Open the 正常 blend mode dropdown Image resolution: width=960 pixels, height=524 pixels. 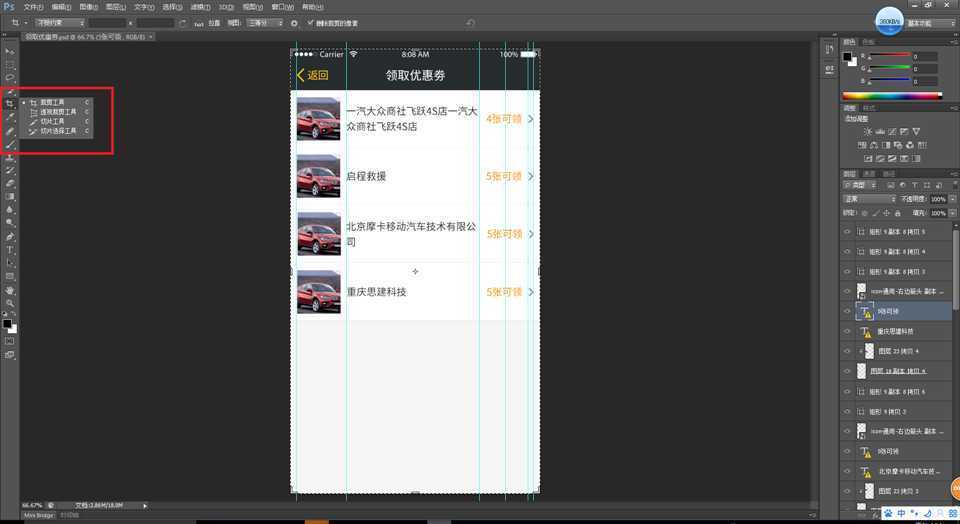[x=870, y=199]
